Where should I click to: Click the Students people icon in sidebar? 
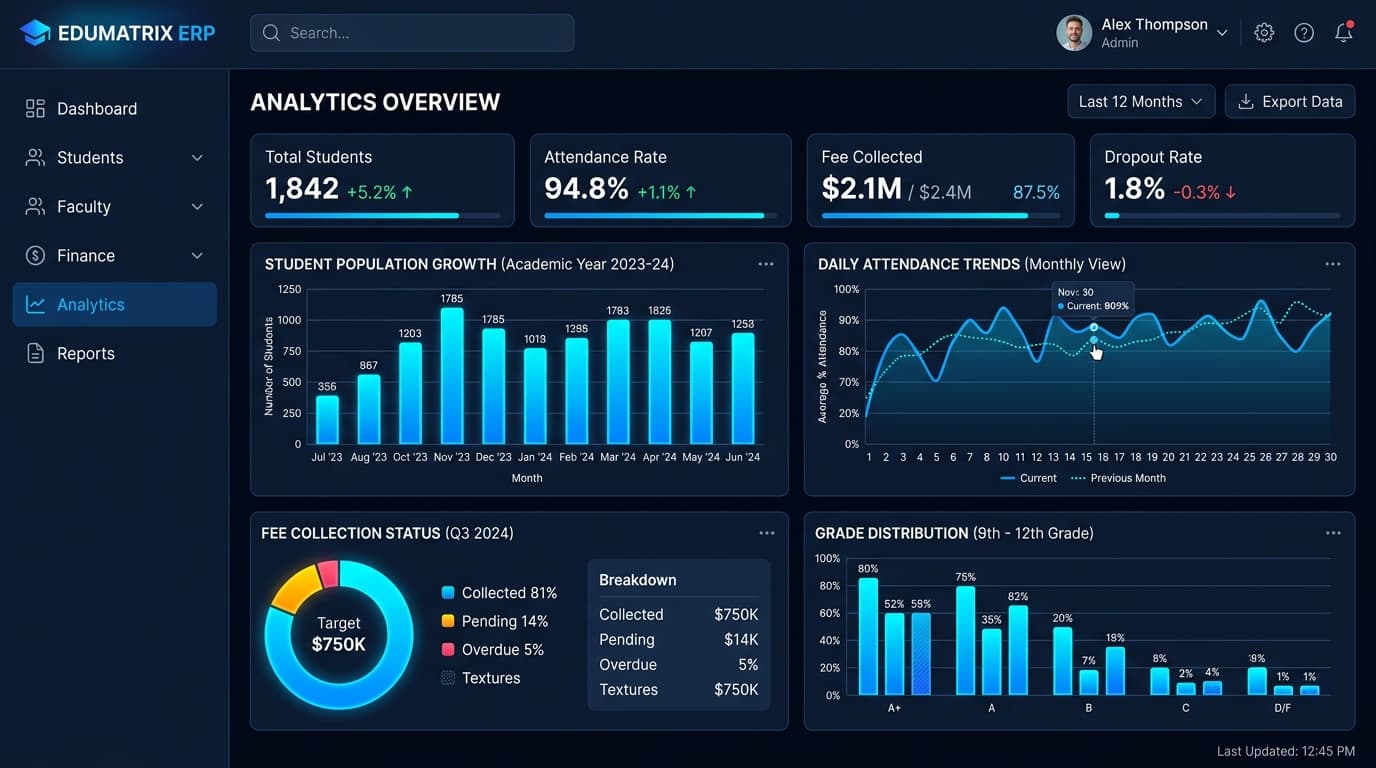tap(35, 157)
